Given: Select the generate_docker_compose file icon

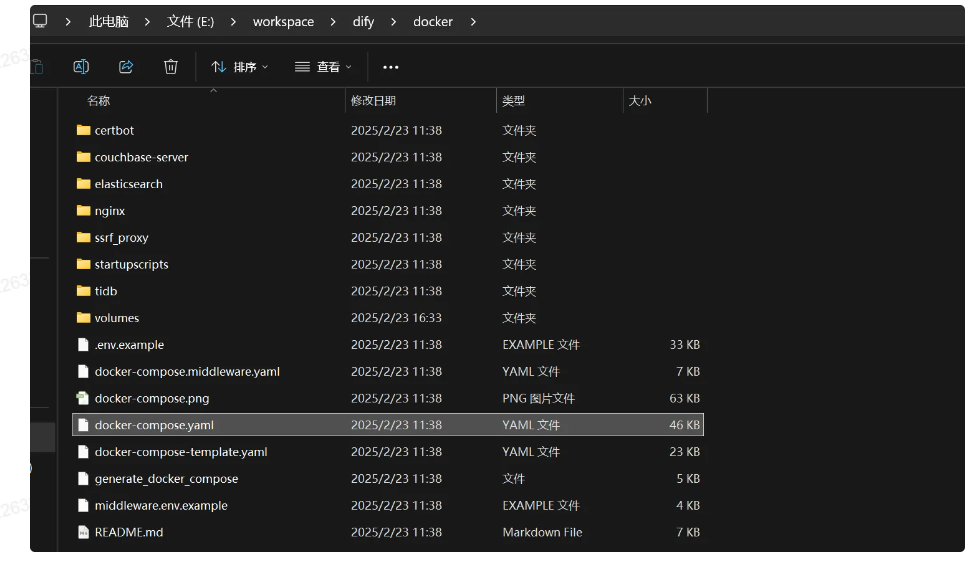Looking at the screenshot, I should click(x=83, y=479).
